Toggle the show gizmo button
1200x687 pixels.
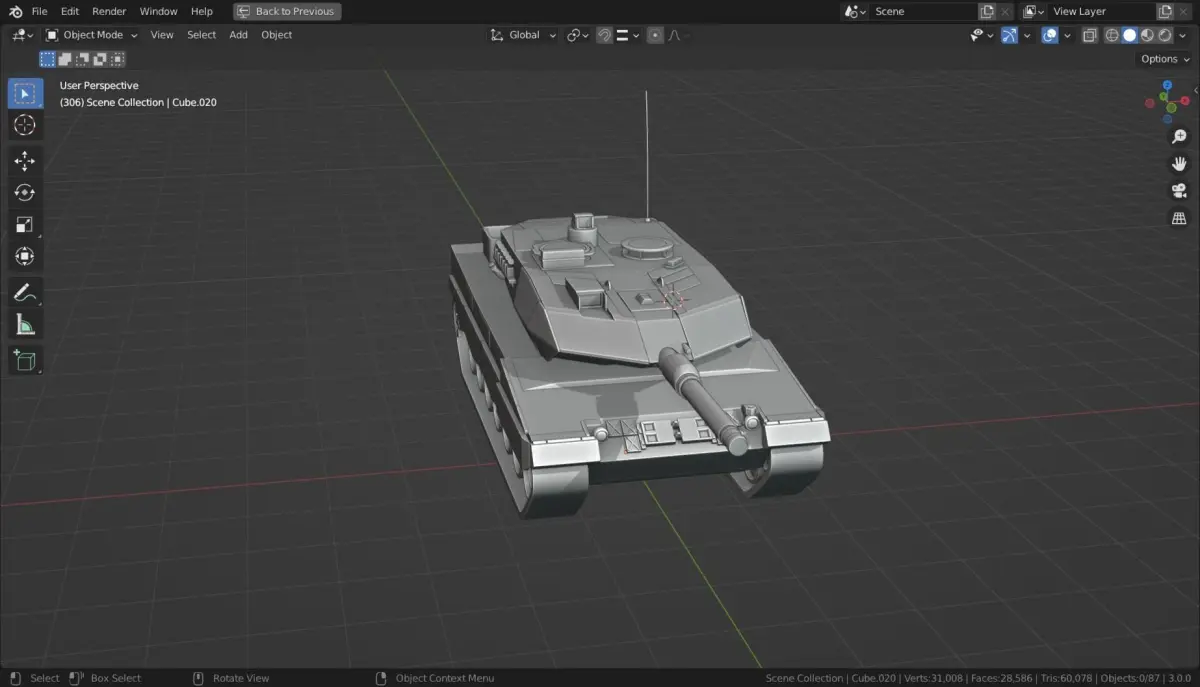(1009, 35)
